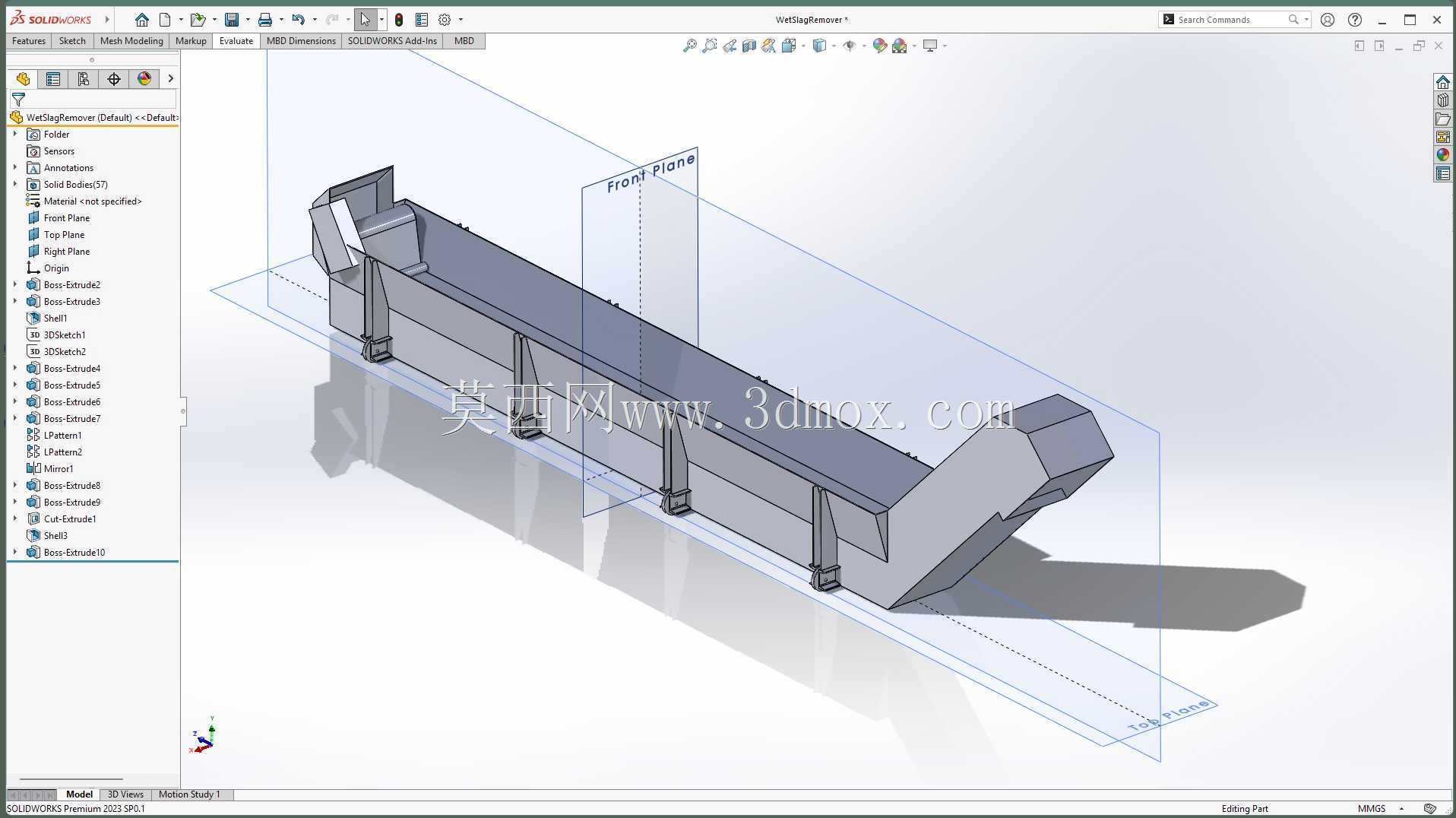Expand the Boss-Extrude10 feature
Viewport: 1456px width, 818px height.
[x=15, y=552]
